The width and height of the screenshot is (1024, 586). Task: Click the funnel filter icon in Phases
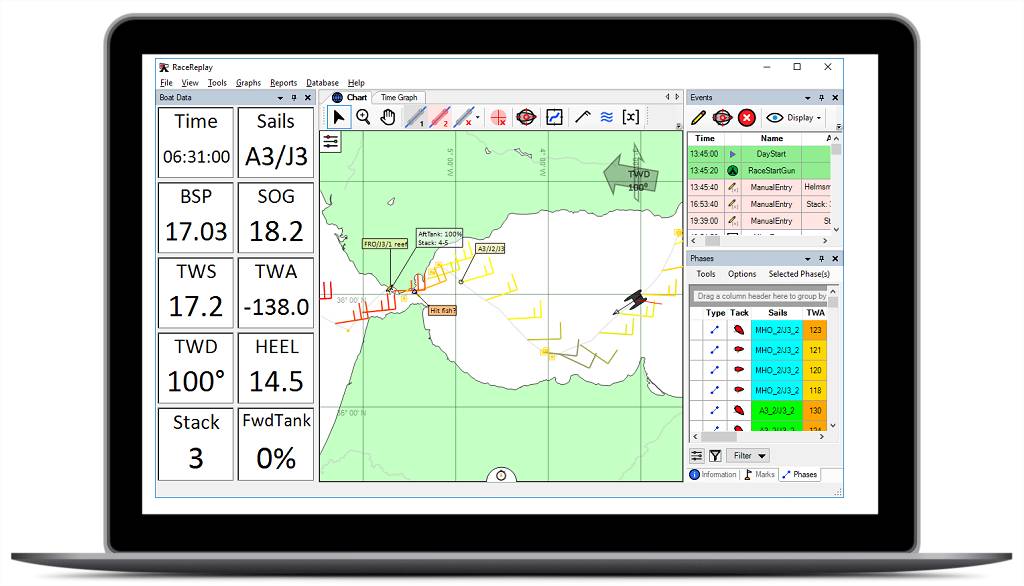(x=715, y=456)
